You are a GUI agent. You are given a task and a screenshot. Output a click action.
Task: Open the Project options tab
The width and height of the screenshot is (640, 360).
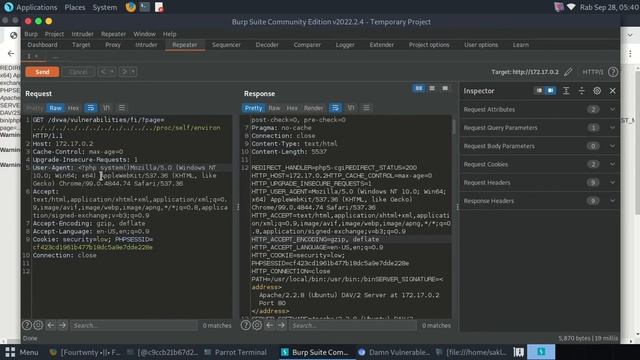pos(429,45)
